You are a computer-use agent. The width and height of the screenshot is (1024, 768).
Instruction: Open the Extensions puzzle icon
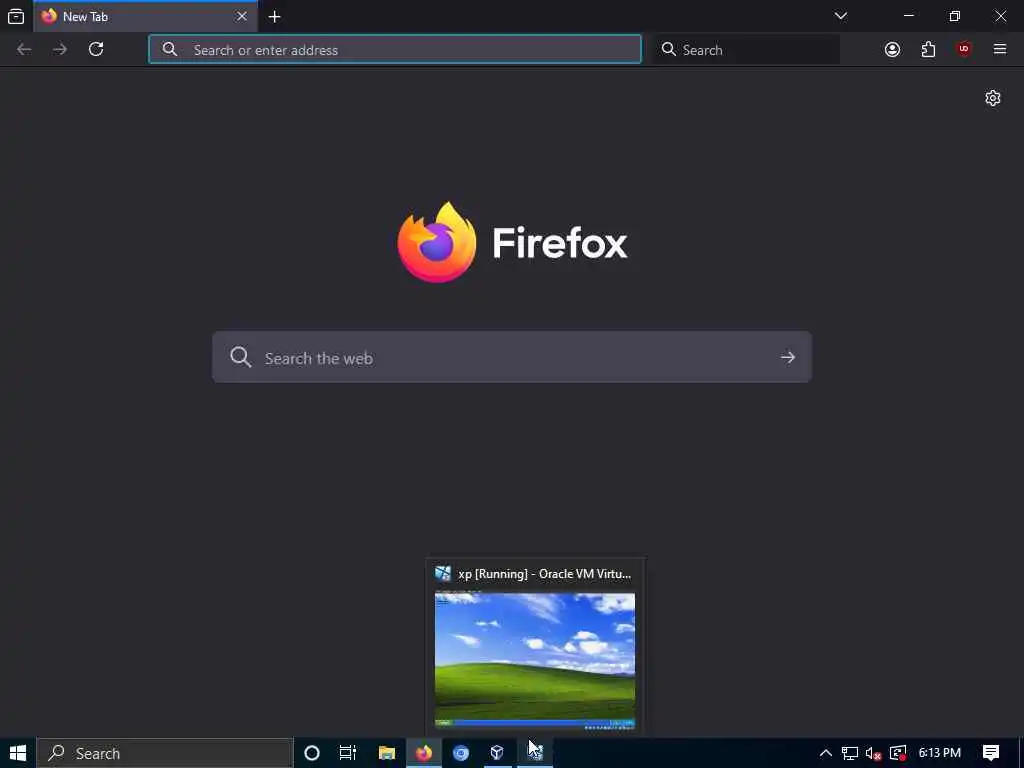pos(928,49)
